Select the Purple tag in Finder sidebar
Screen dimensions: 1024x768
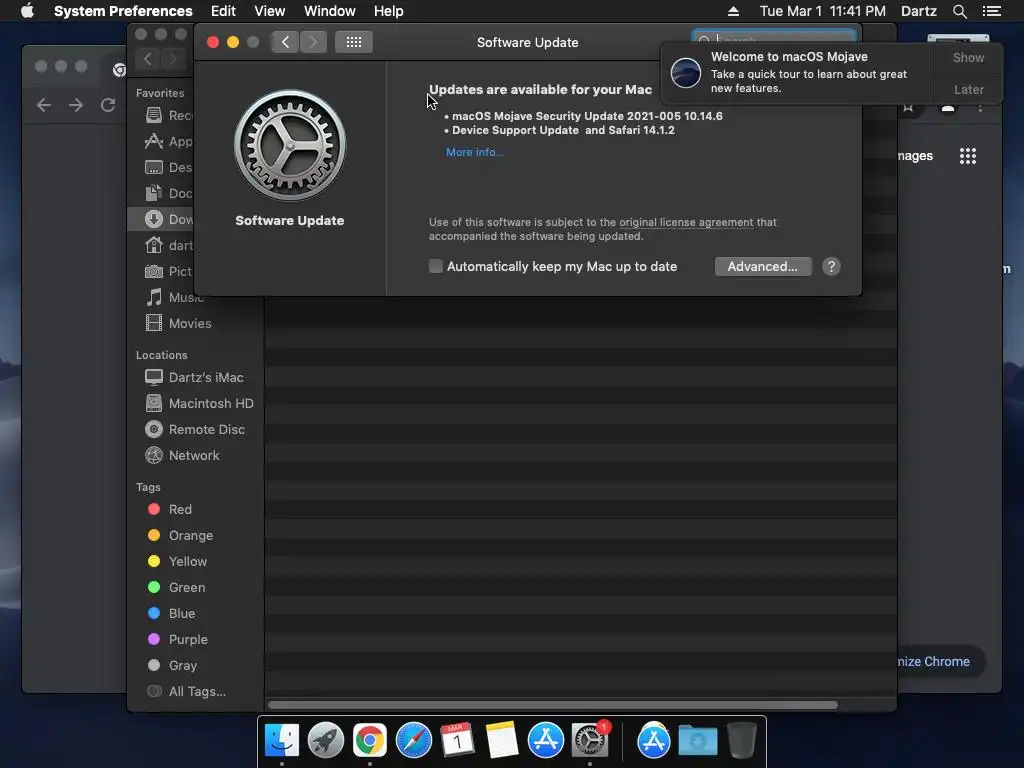click(x=188, y=640)
